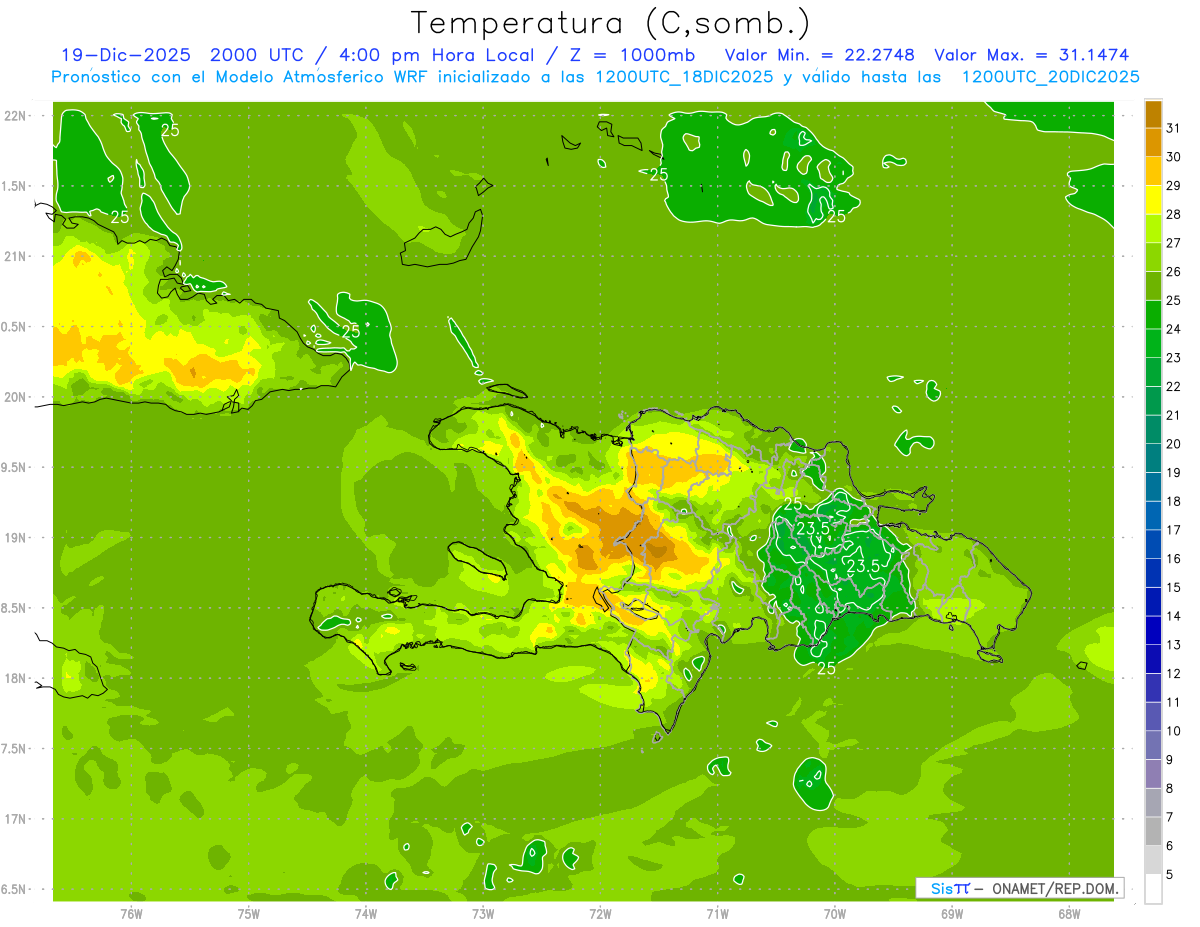The width and height of the screenshot is (1200, 927).
Task: Click the "8.5N" latitude label
Action: click(x=14, y=608)
